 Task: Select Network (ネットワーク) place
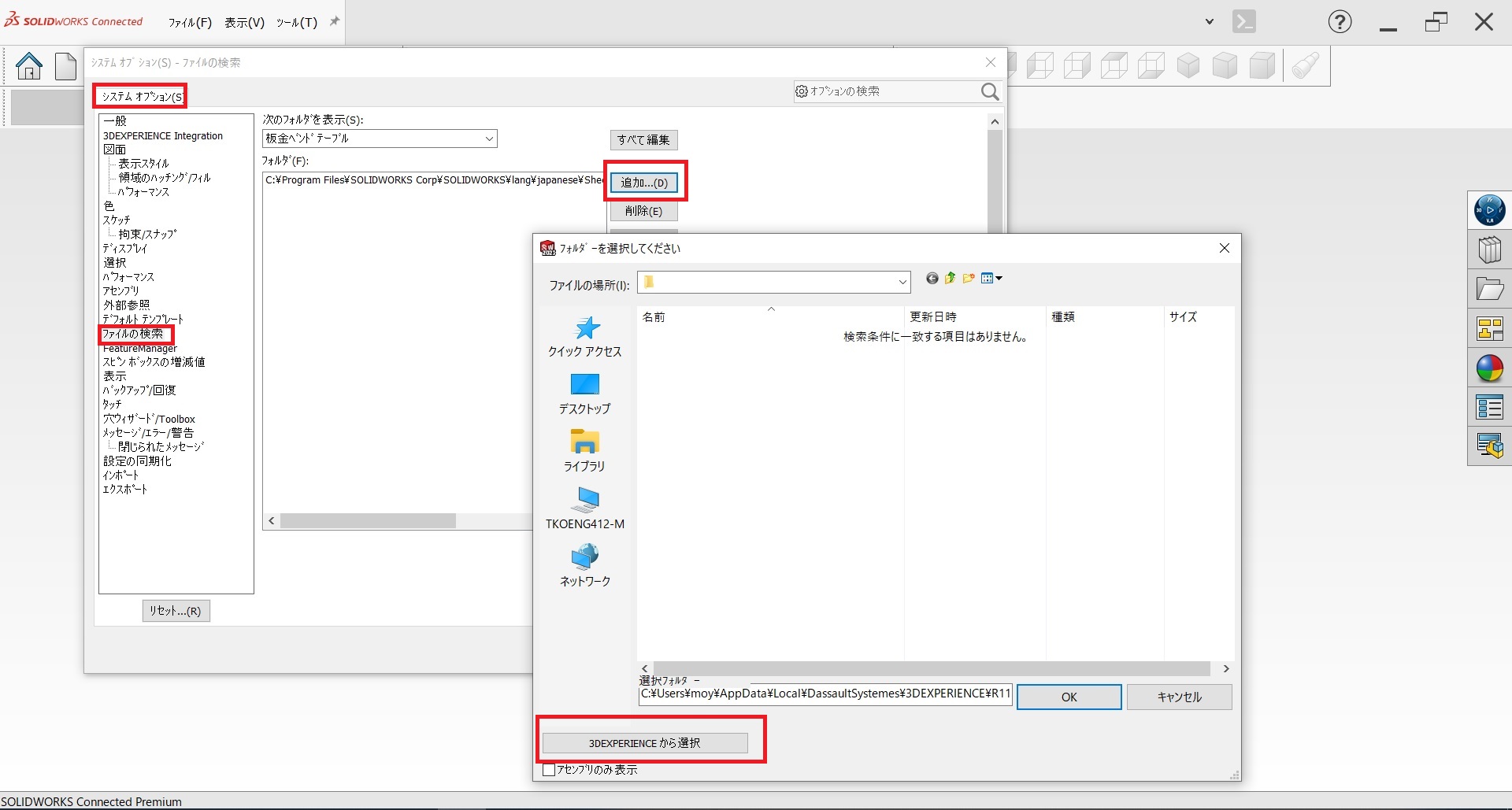coord(584,566)
